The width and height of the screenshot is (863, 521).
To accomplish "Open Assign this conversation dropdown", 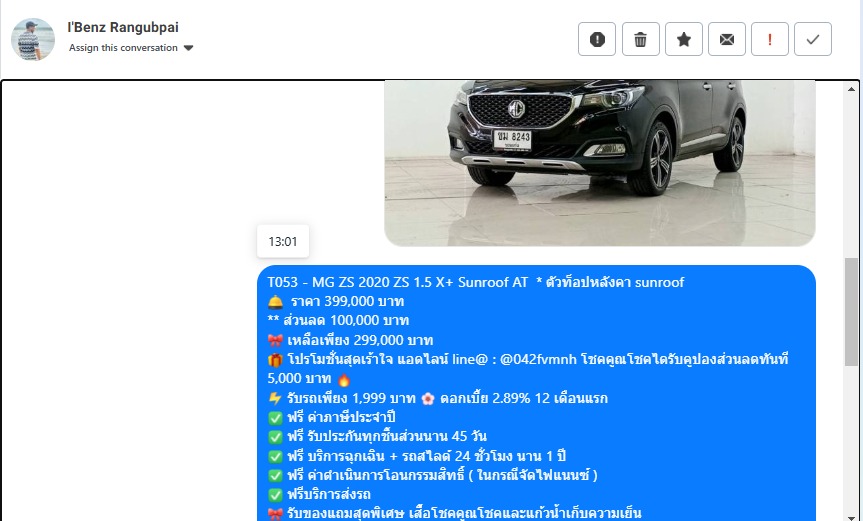I will [x=131, y=48].
